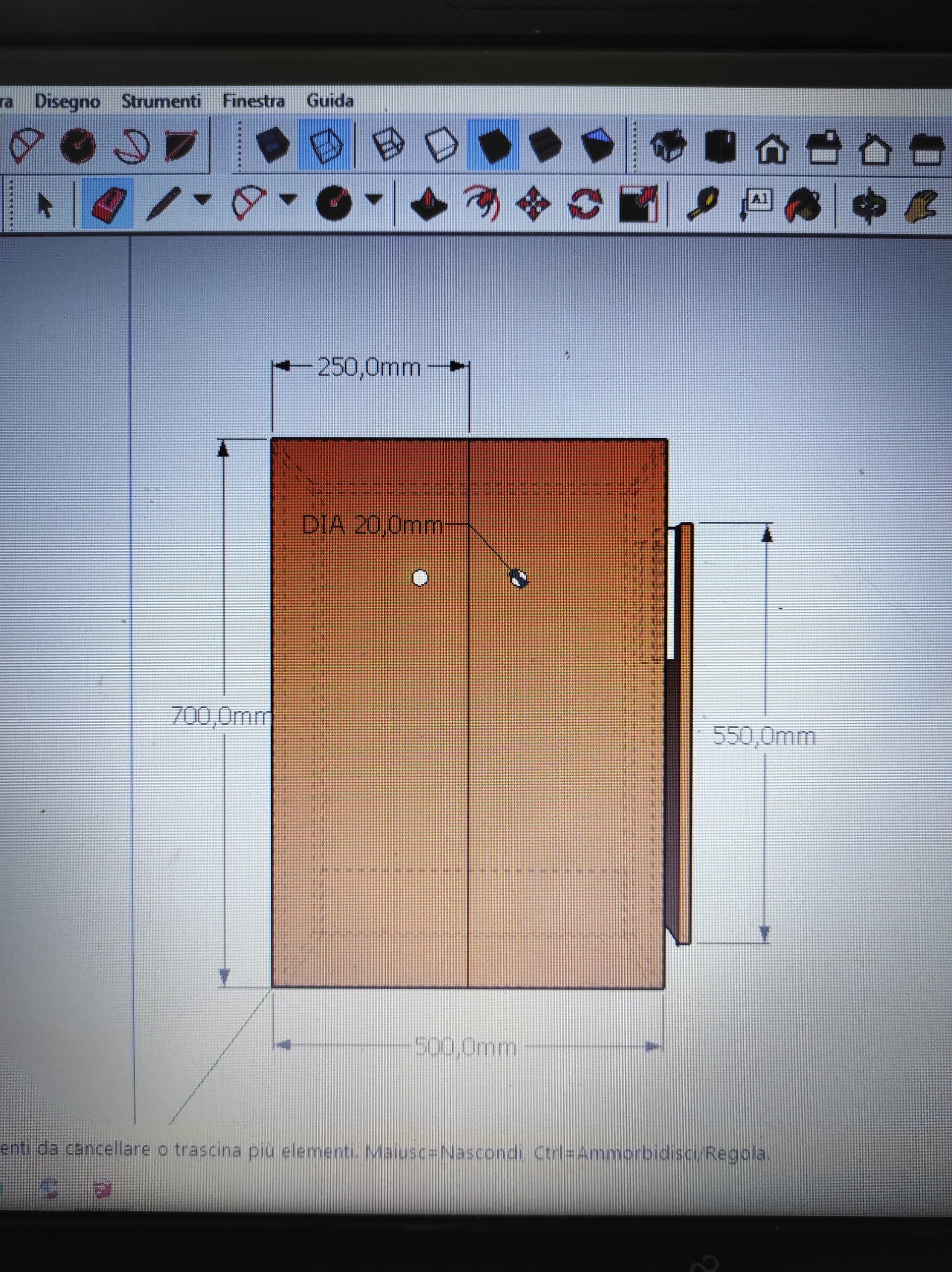The image size is (952, 1272).
Task: Set Front view
Action: click(772, 148)
